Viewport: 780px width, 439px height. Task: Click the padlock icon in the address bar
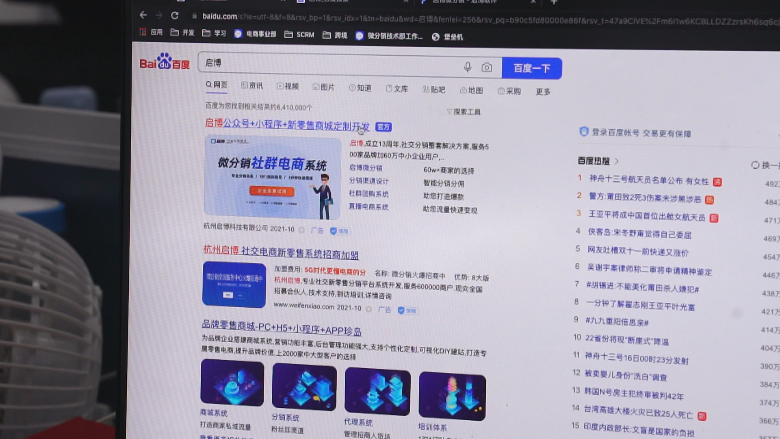(x=195, y=16)
